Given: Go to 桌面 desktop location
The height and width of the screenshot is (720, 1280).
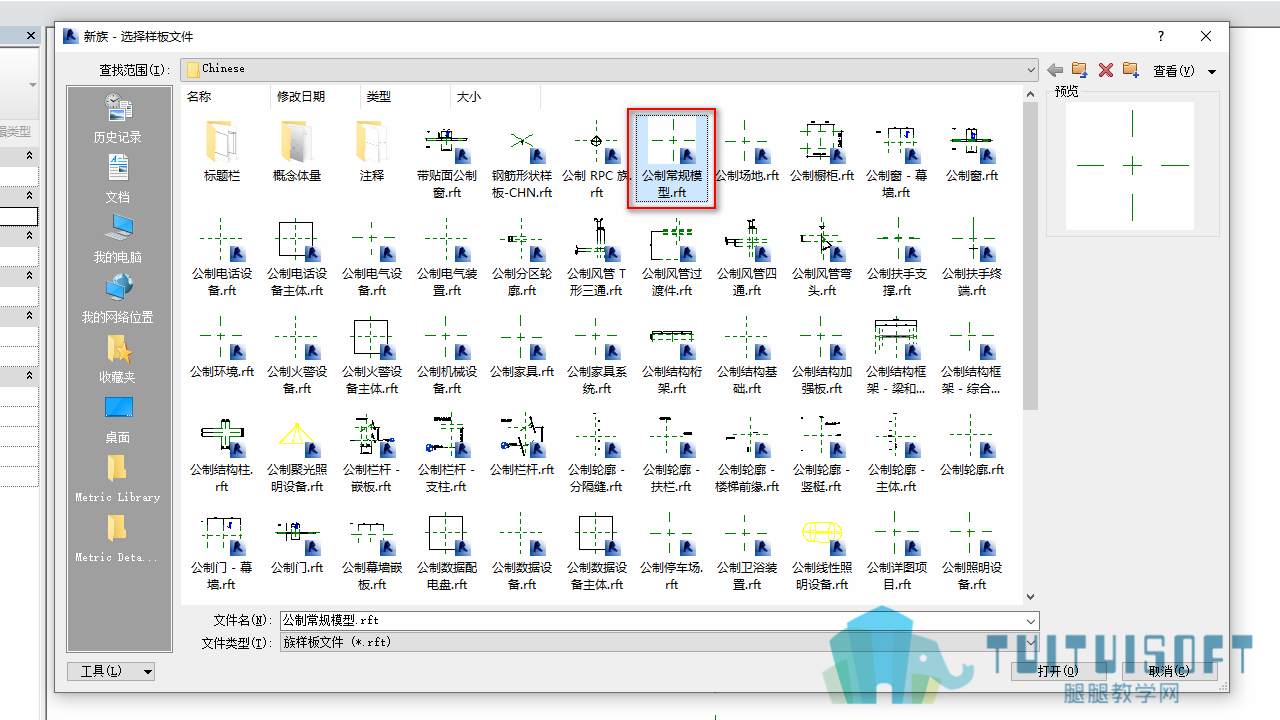Looking at the screenshot, I should 118,418.
